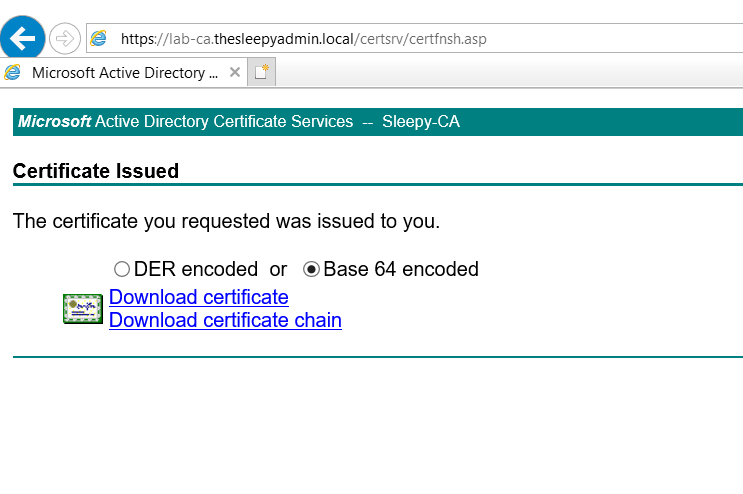
Task: Click "Sleepy-CA" in the teal header banner
Action: pos(421,122)
